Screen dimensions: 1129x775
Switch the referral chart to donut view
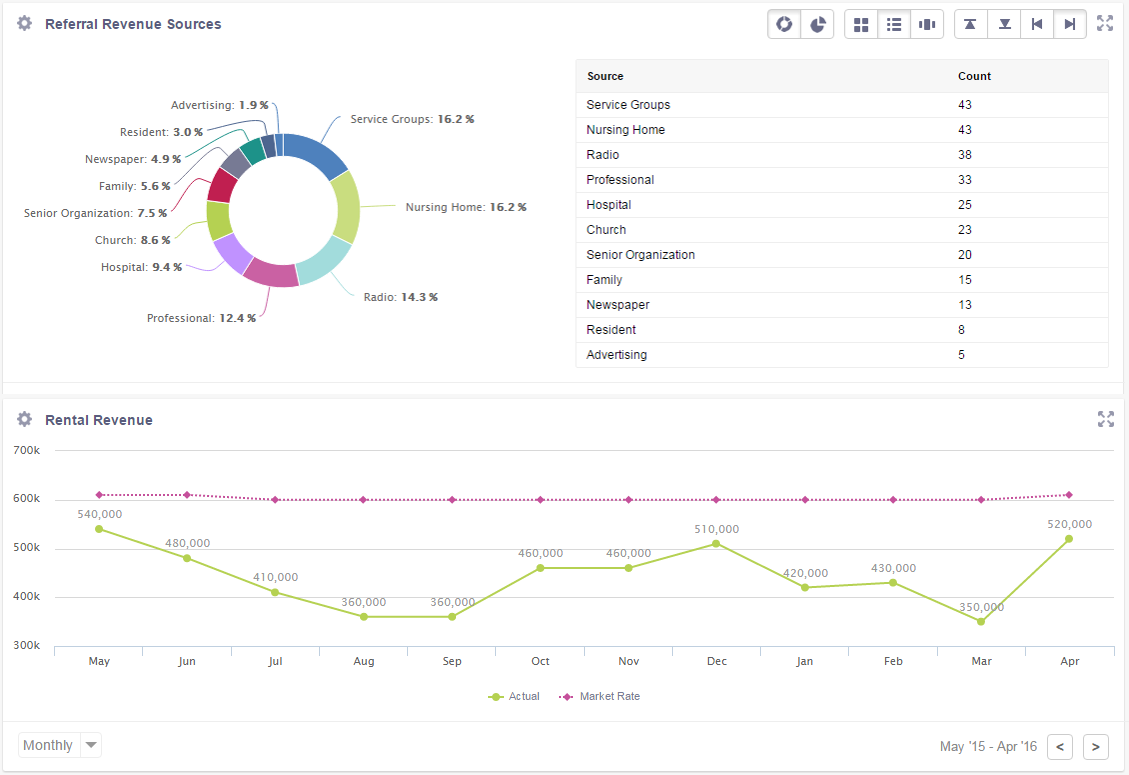(784, 23)
